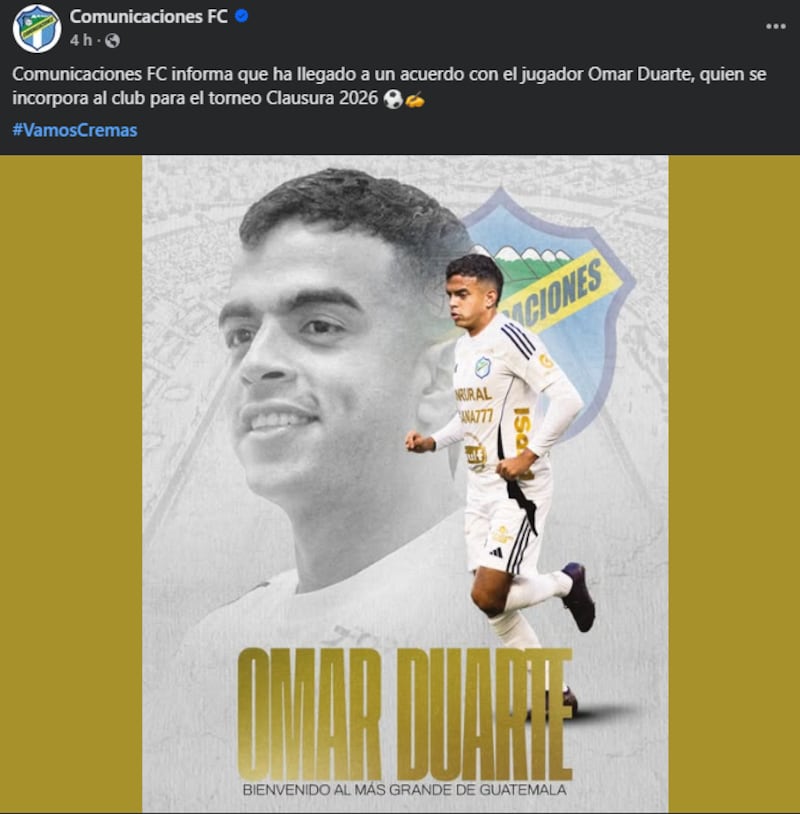Viewport: 800px width, 814px height.
Task: Click the large gold OMAR DUARTE title
Action: (405, 714)
